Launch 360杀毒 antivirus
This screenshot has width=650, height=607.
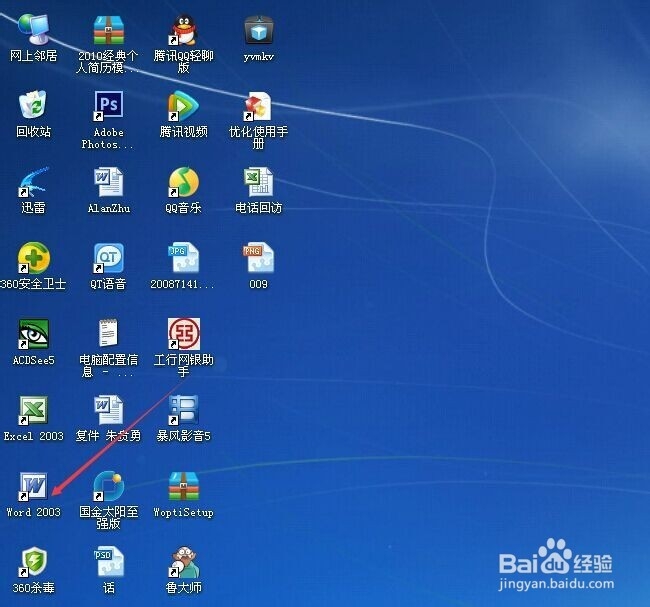click(33, 562)
